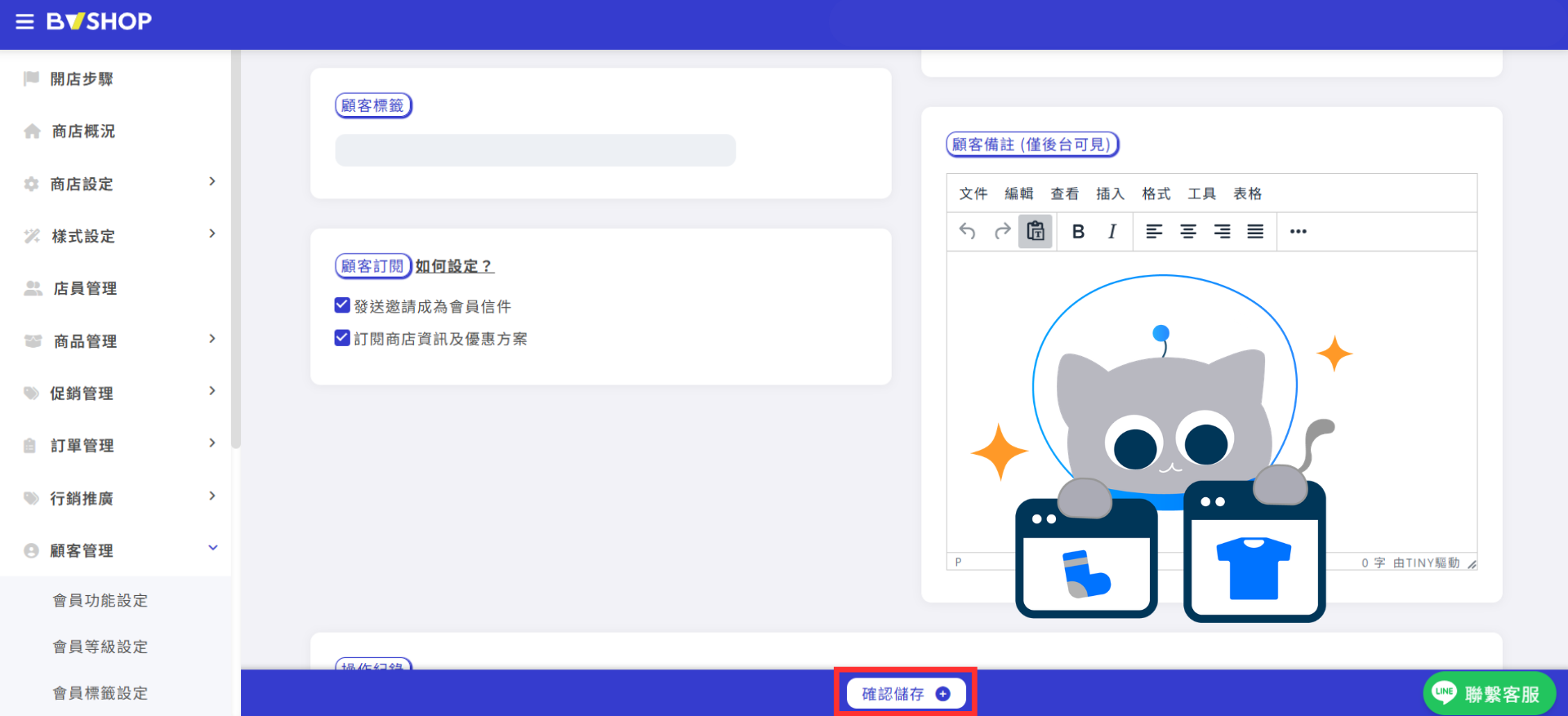Redo the edit in the editor toolbar
This screenshot has height=716, width=1568.
pos(1002,232)
